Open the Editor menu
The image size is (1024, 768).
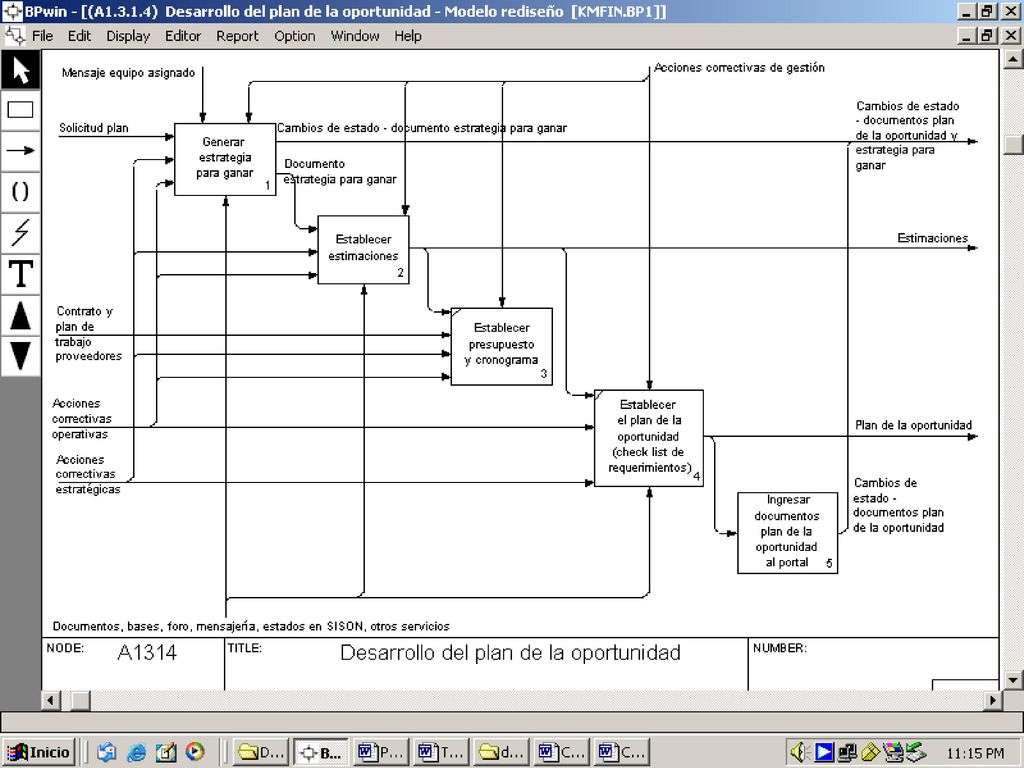point(183,36)
